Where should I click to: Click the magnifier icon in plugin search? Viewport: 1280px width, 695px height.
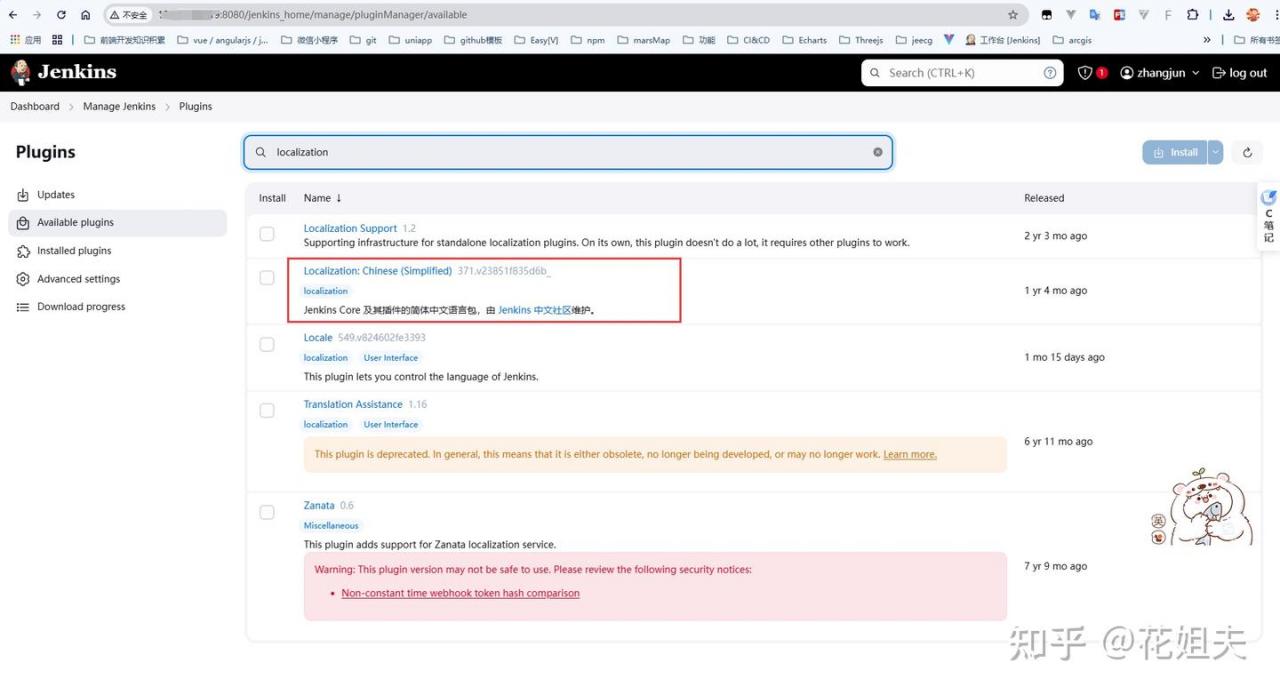click(x=261, y=152)
